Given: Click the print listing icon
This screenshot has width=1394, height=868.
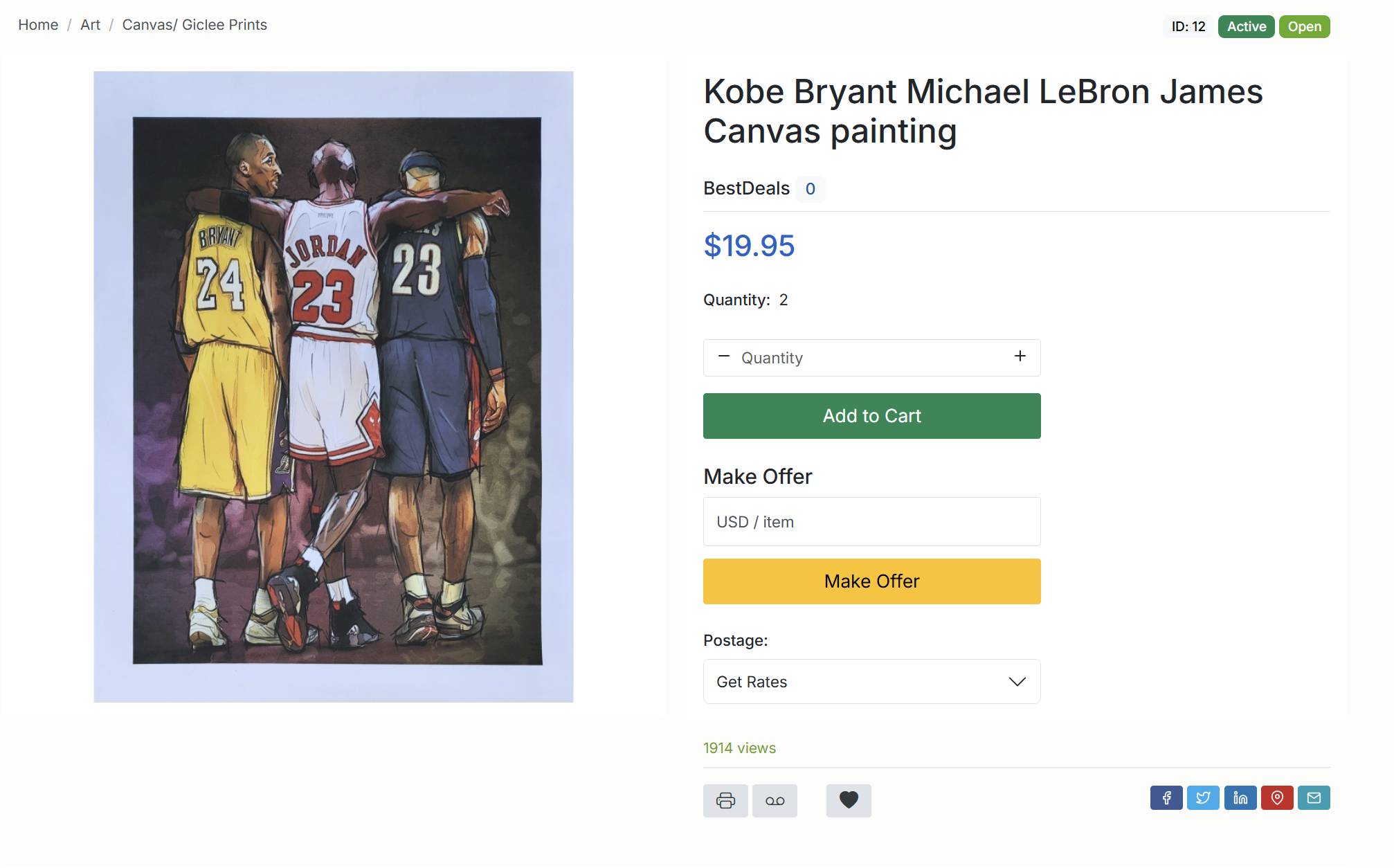Looking at the screenshot, I should [x=725, y=801].
